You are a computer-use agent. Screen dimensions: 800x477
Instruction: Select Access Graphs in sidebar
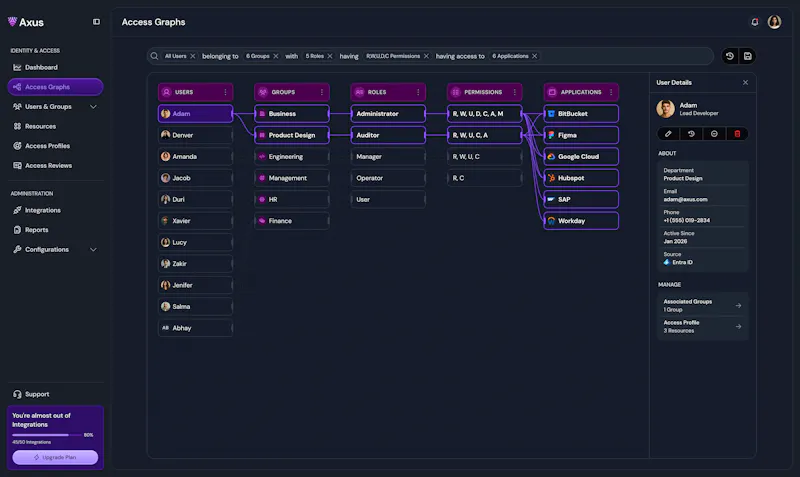(55, 87)
